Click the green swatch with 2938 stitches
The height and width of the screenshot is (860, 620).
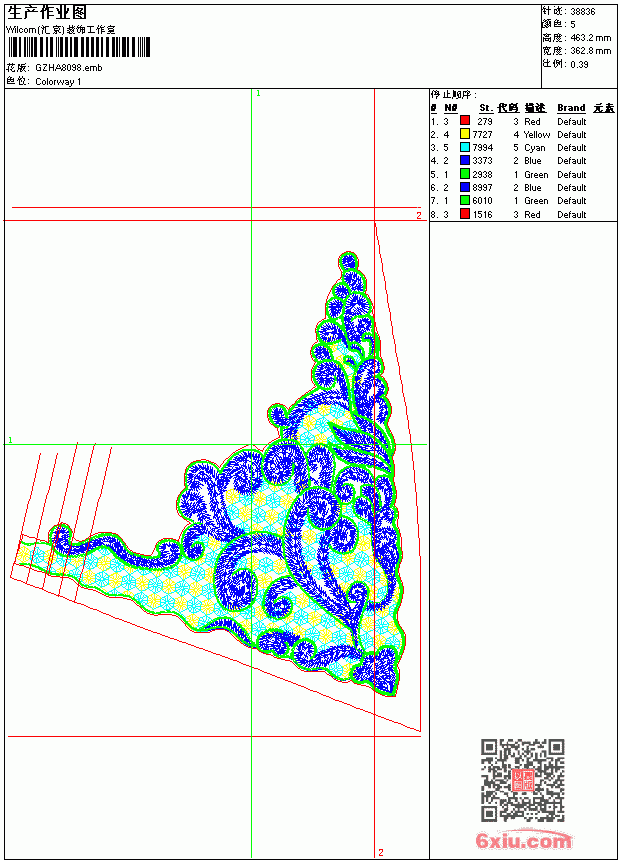(x=465, y=174)
